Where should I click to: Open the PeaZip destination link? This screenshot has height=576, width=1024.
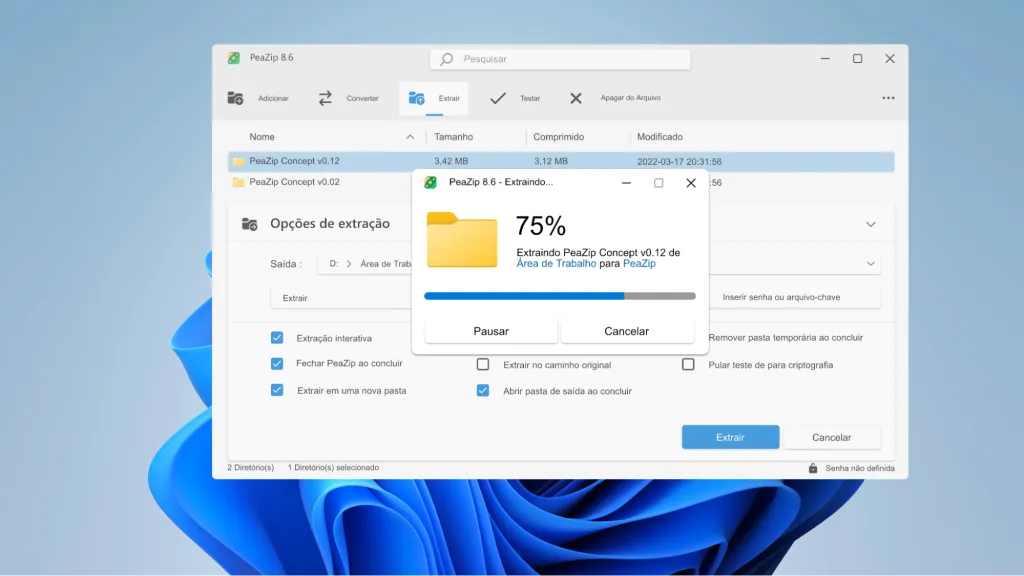pyautogui.click(x=639, y=263)
